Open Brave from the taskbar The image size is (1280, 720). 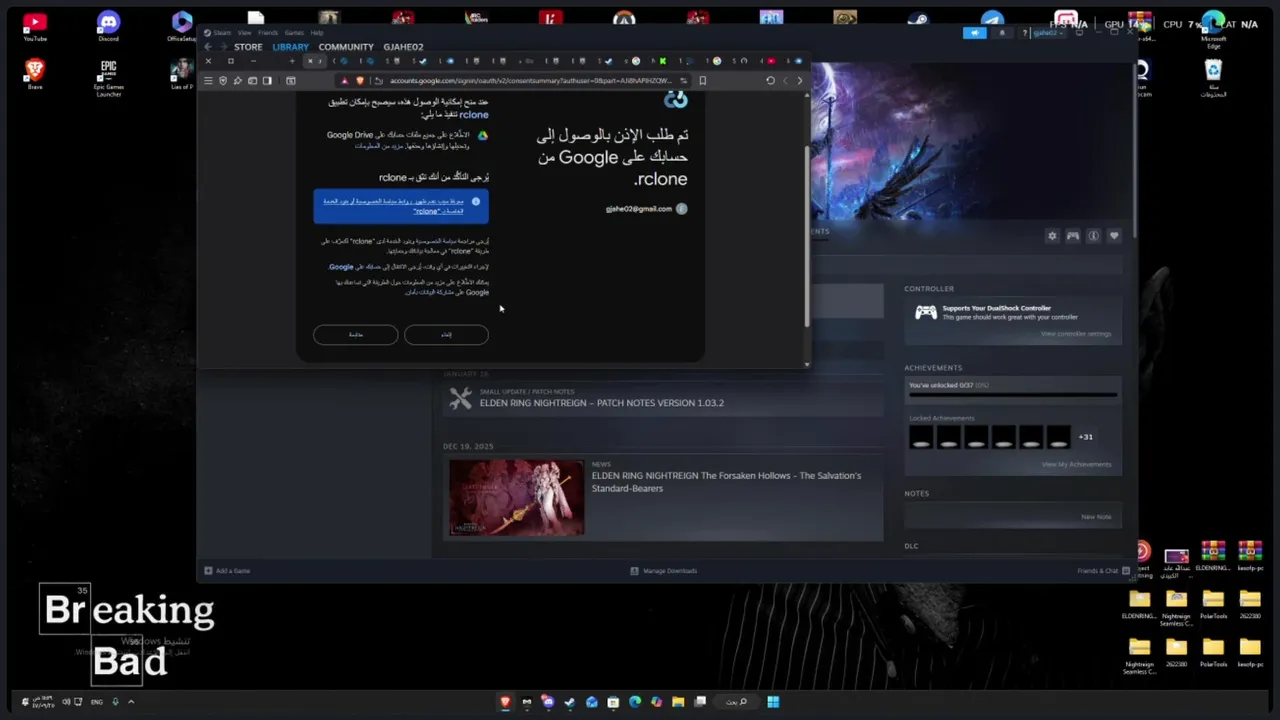pyautogui.click(x=505, y=702)
